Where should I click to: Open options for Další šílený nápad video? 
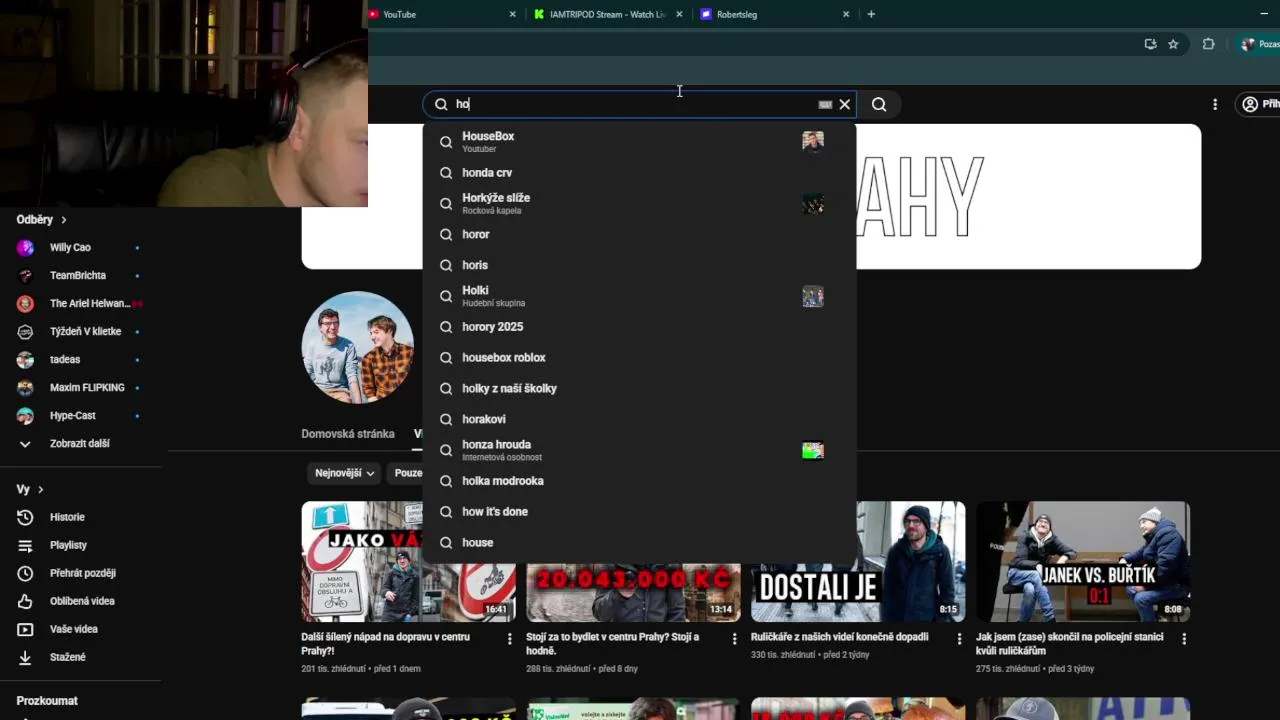(x=509, y=638)
